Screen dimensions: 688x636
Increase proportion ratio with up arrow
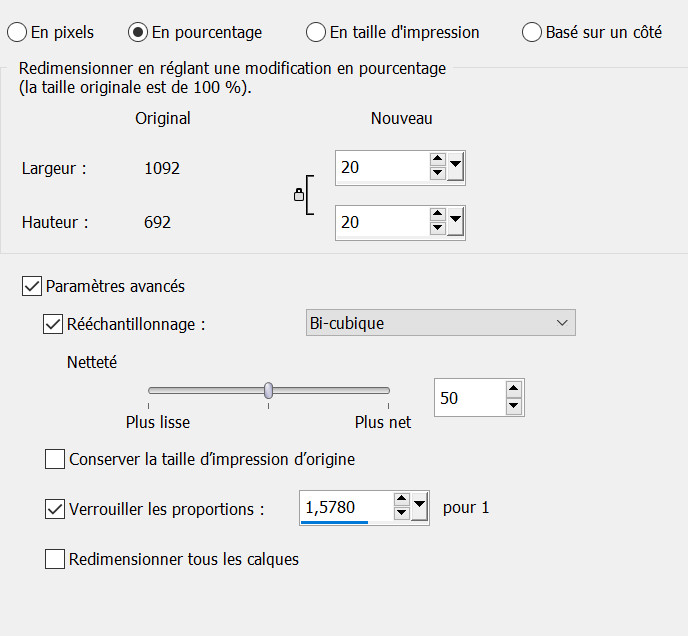[x=401, y=500]
